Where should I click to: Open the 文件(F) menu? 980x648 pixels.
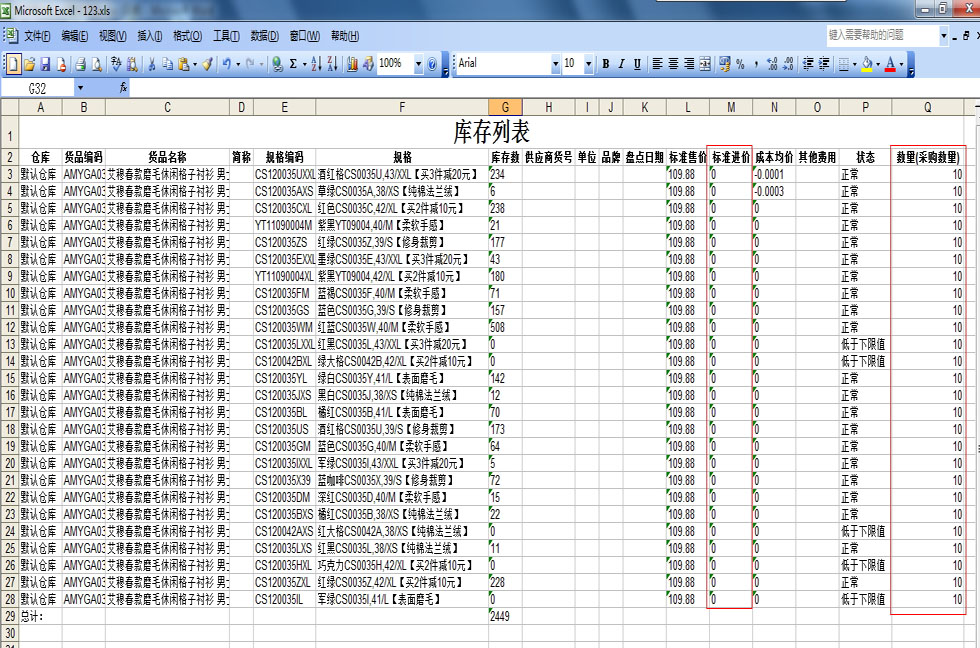(37, 36)
